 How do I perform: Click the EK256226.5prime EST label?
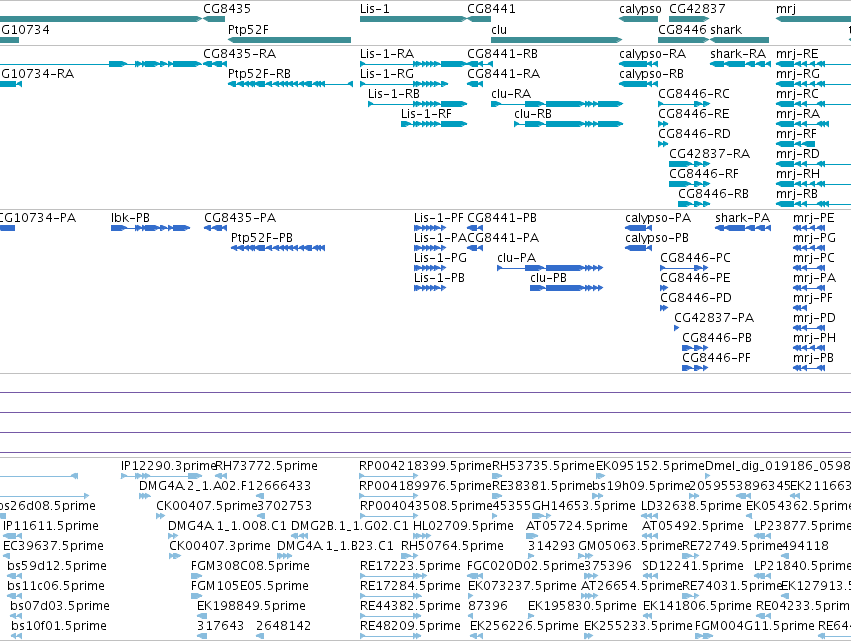pos(524,626)
